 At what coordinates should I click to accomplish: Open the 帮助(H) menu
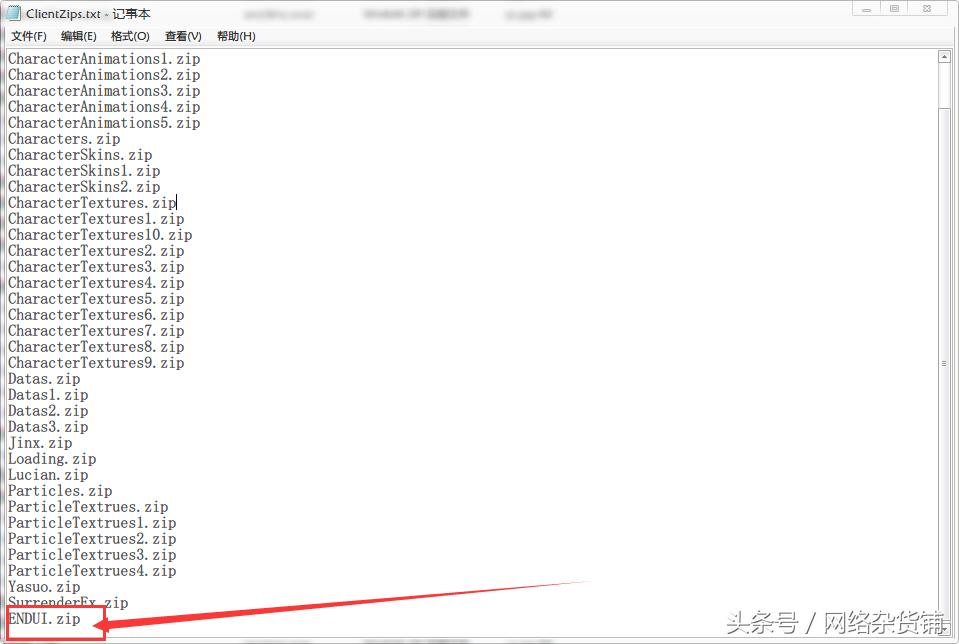click(236, 36)
